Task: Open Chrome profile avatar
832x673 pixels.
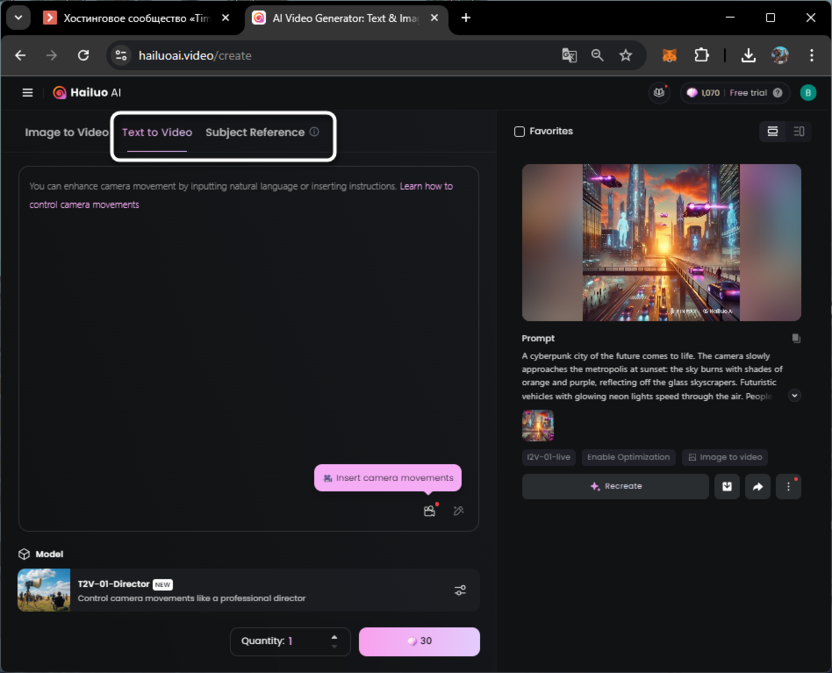Action: point(780,55)
